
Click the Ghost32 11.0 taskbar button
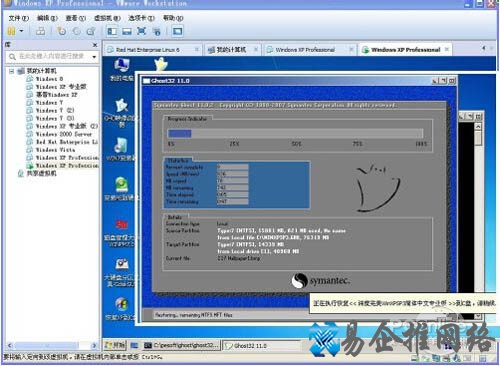(260, 346)
